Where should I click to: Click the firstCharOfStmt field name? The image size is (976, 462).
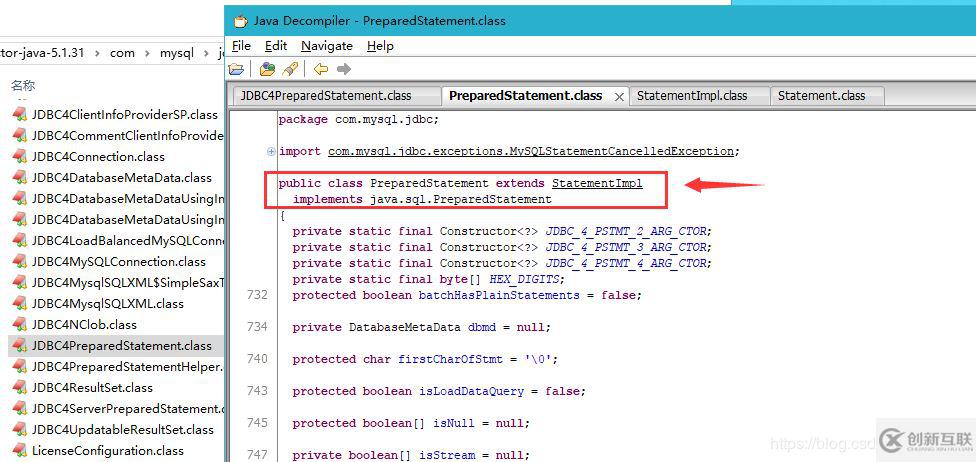pos(451,359)
